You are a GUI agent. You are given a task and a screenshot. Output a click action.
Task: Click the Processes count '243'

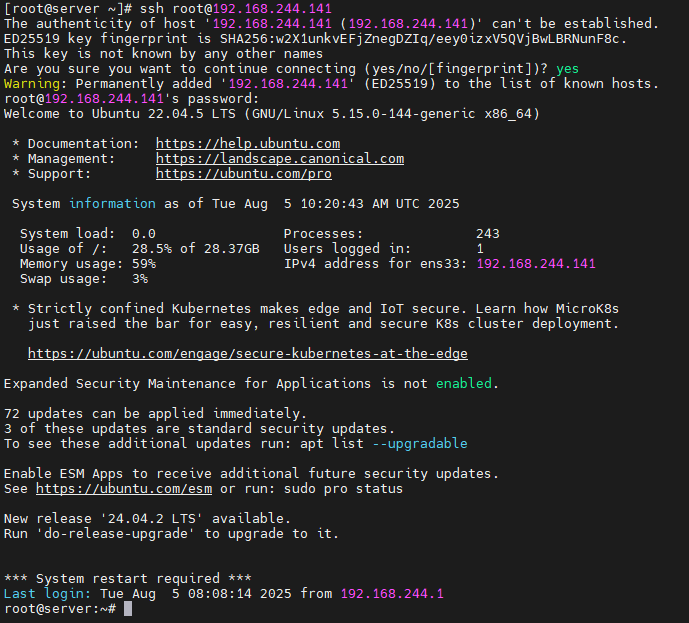488,234
